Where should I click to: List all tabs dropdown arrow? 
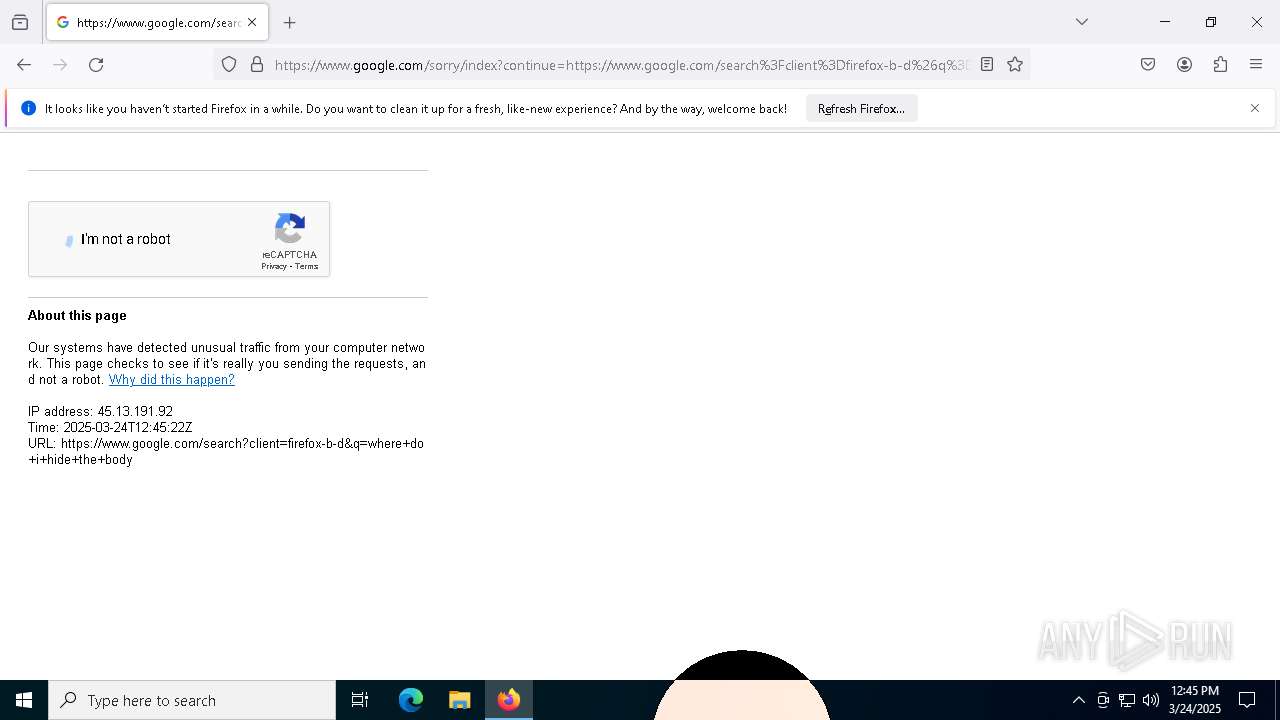(1081, 22)
